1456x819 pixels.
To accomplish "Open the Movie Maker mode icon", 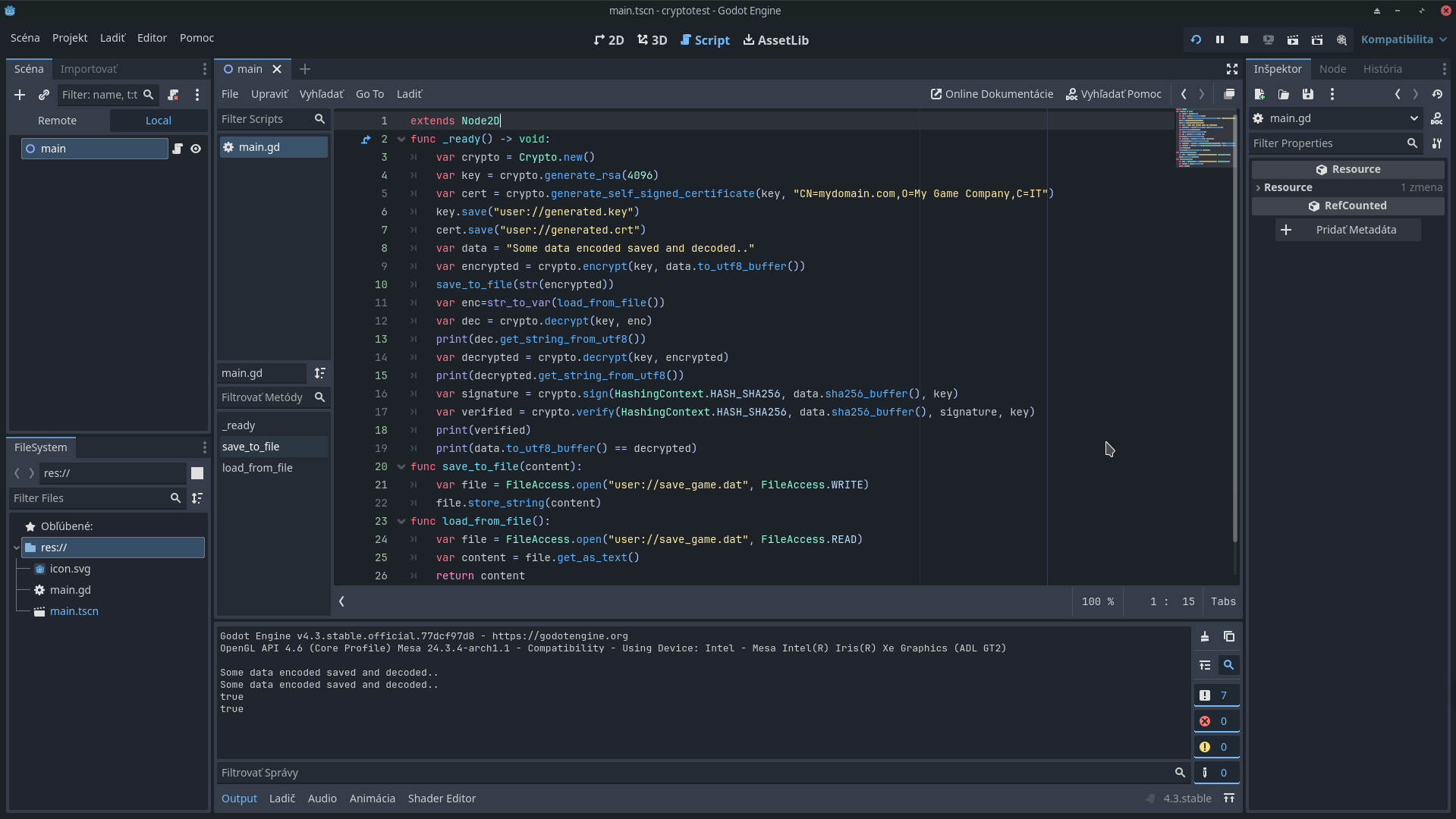I will 1341,39.
